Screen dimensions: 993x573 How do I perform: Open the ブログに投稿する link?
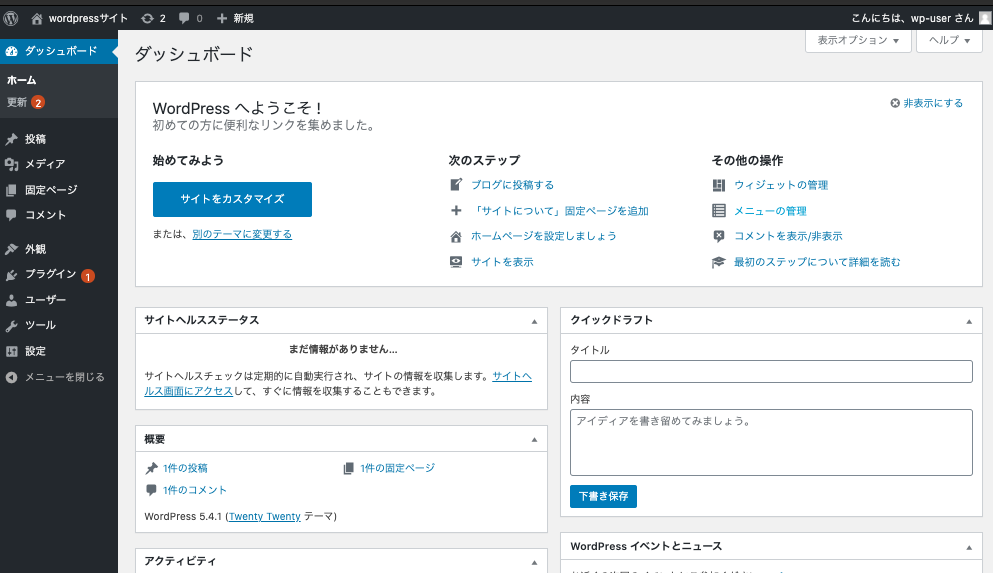(x=512, y=185)
